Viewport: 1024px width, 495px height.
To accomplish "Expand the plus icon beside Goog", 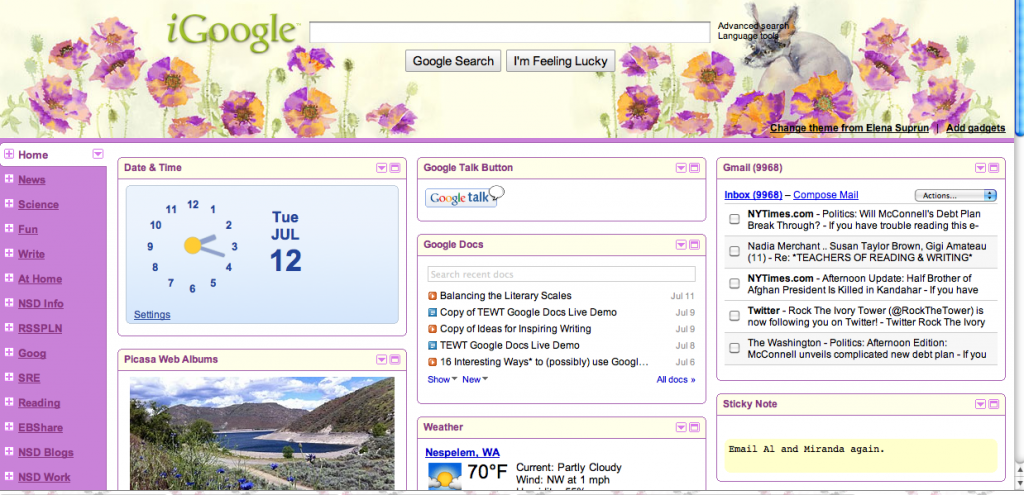I will coord(9,353).
